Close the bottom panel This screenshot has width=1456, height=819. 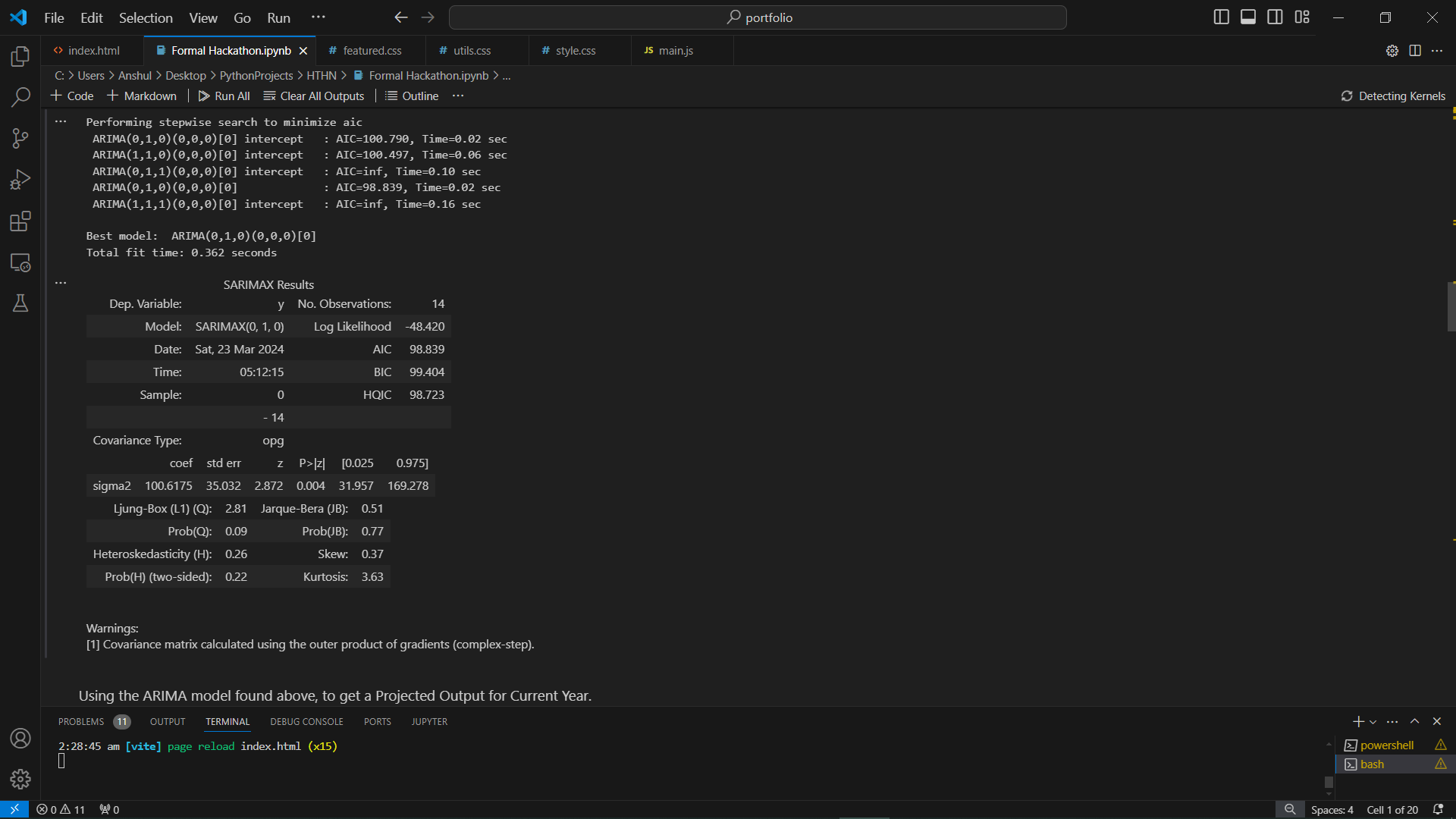point(1437,722)
